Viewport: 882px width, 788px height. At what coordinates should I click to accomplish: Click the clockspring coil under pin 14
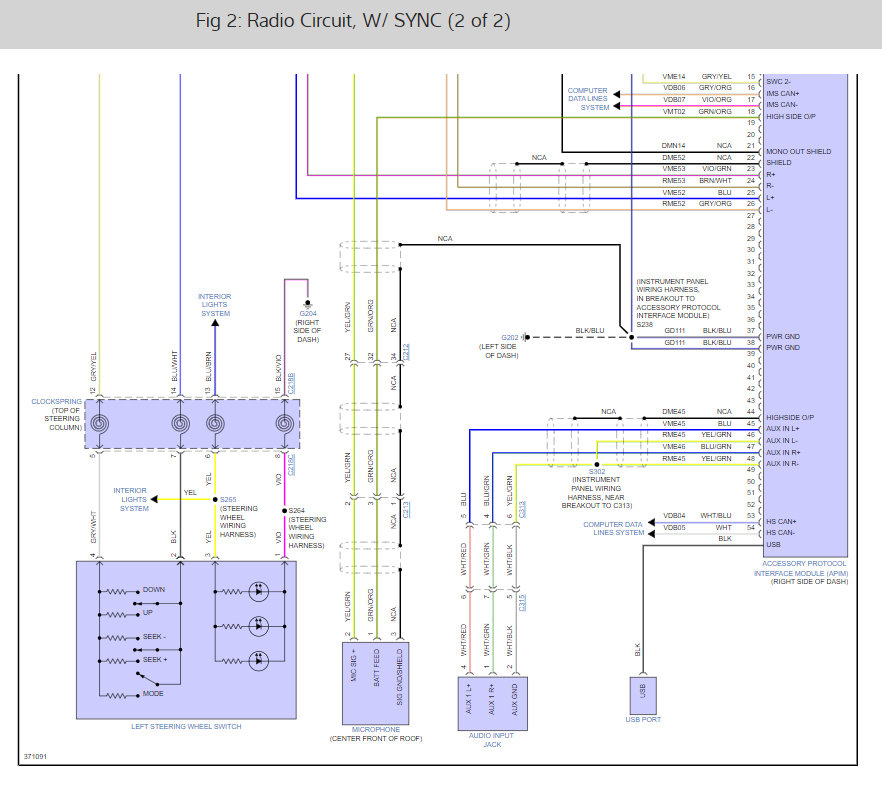coord(181,424)
